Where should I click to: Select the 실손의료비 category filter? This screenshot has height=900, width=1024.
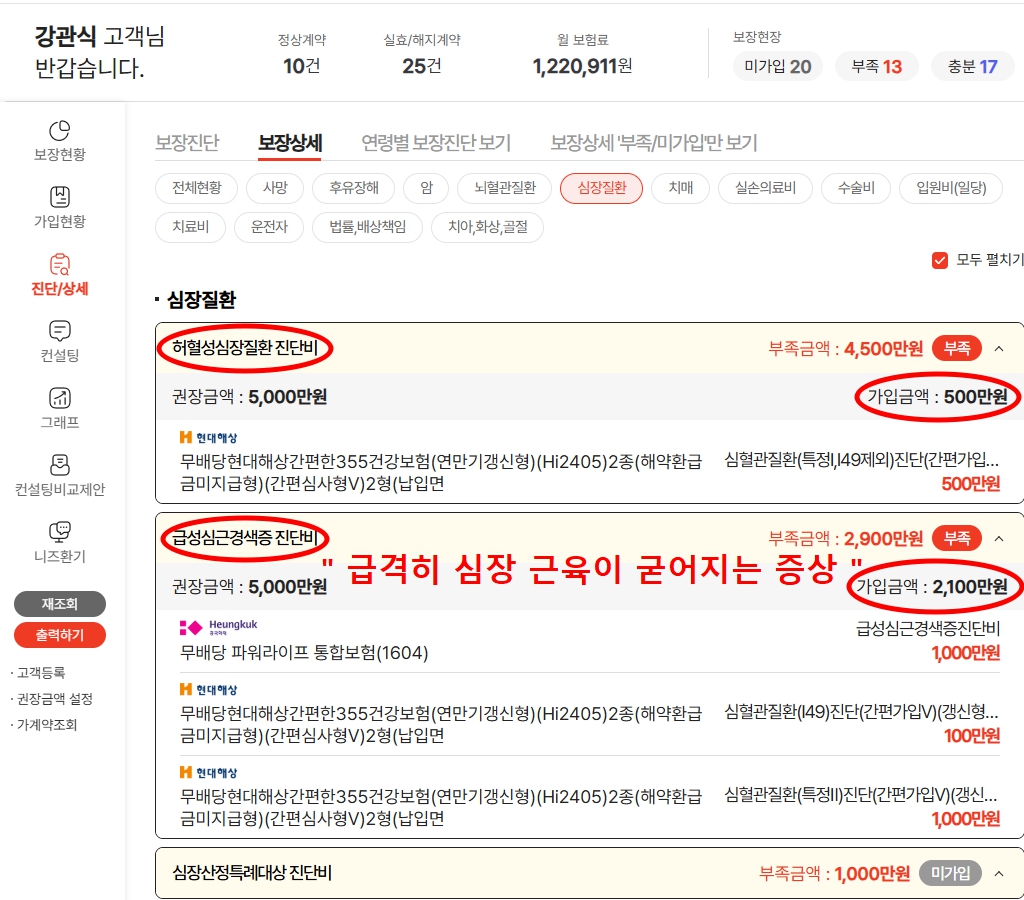(x=765, y=188)
